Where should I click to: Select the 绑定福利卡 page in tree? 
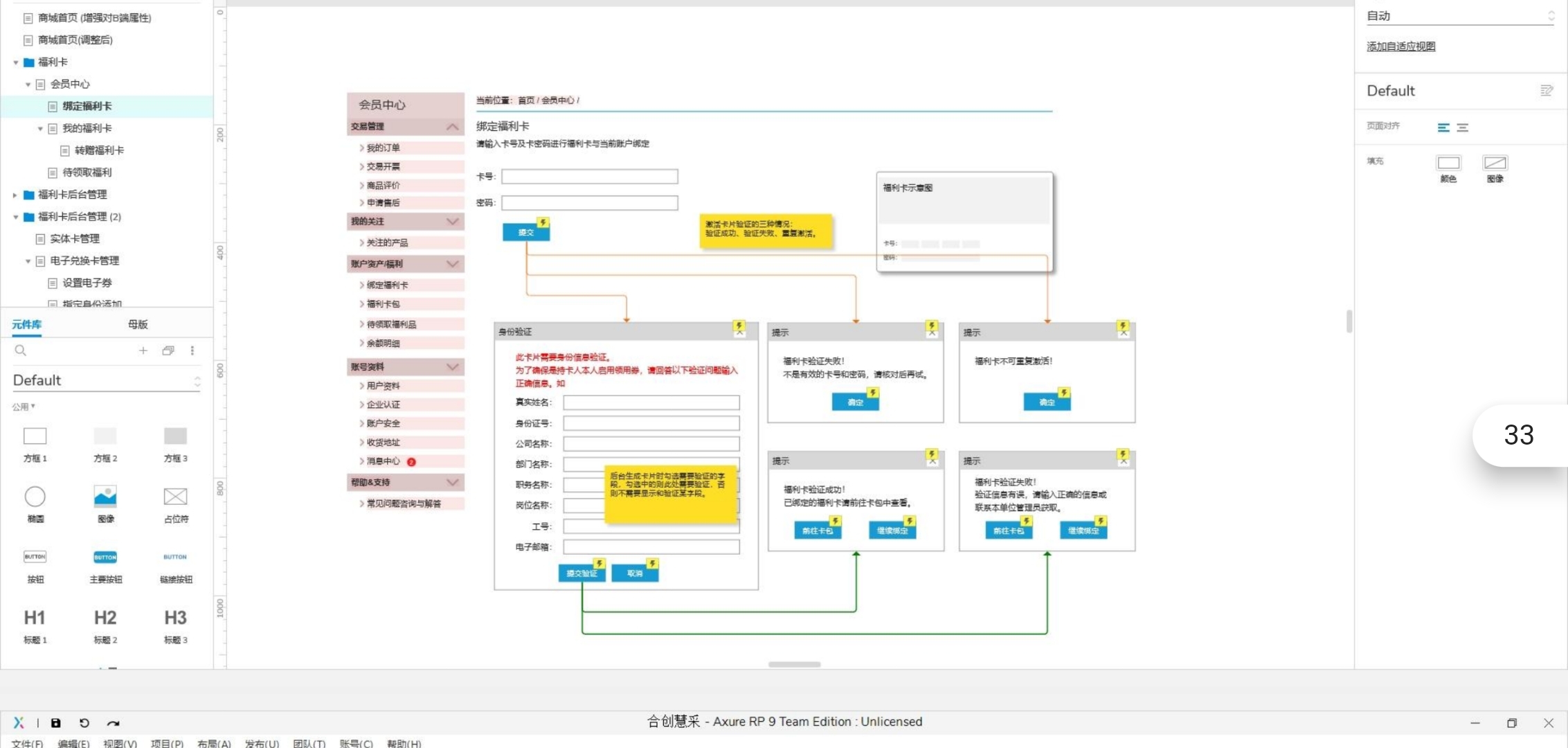click(87, 106)
